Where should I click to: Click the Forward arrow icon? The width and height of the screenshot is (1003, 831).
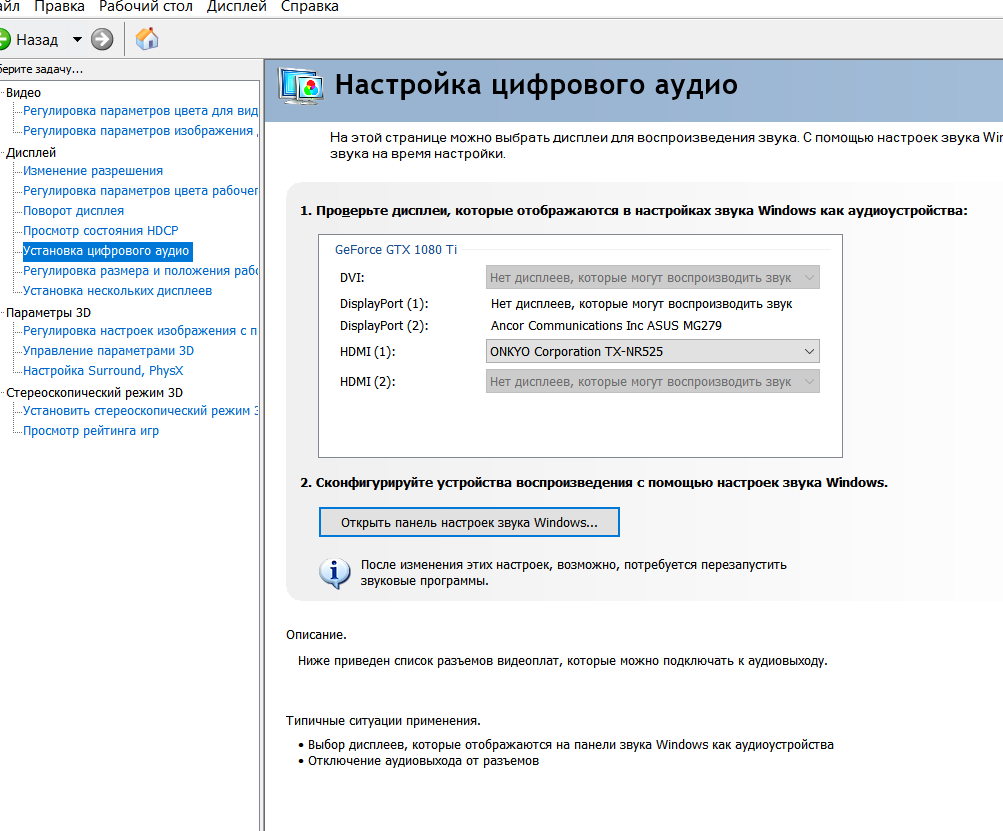pyautogui.click(x=102, y=40)
